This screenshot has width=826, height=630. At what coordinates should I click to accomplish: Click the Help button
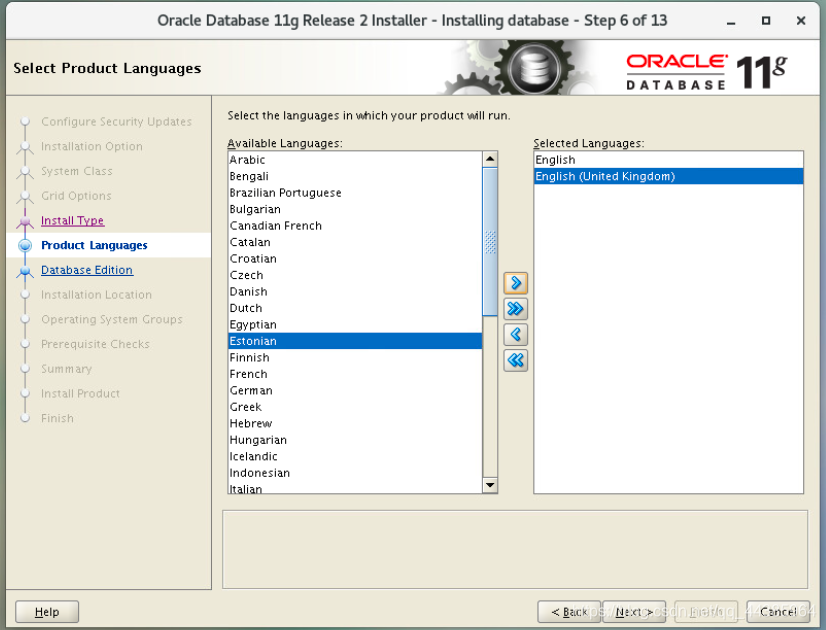pos(47,612)
